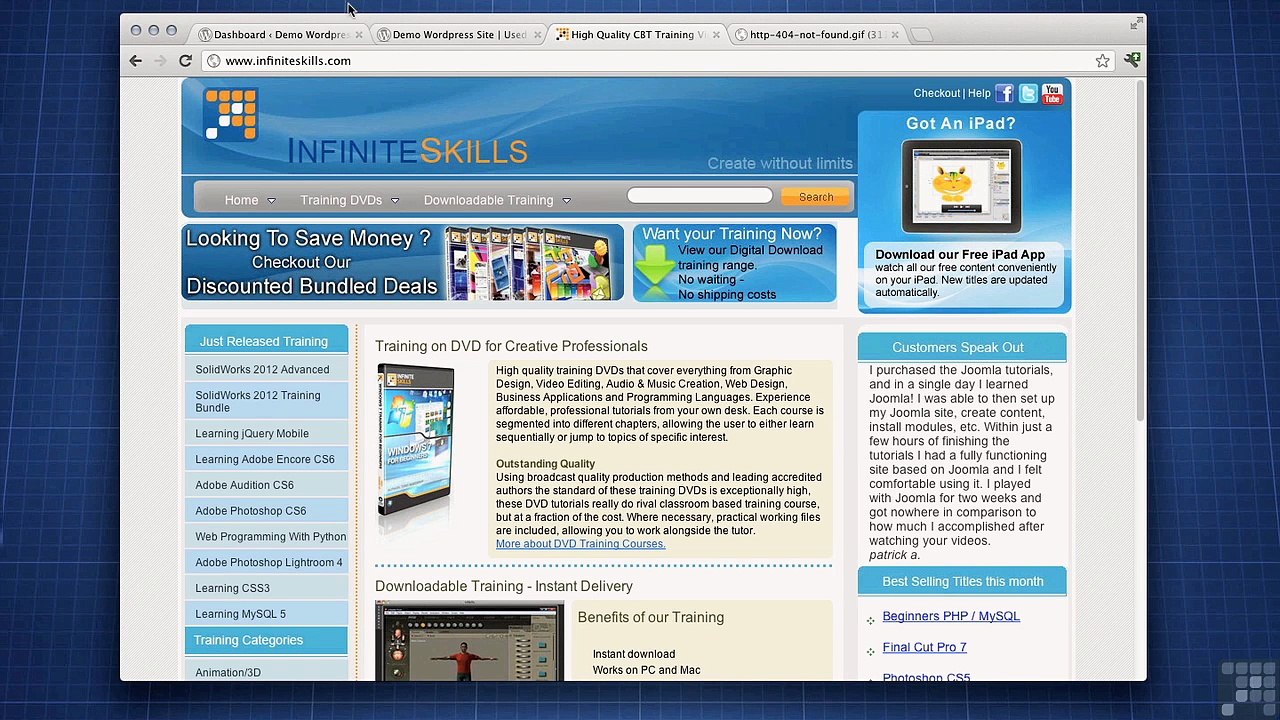Click the browser fullscreen icon

coord(1136,23)
